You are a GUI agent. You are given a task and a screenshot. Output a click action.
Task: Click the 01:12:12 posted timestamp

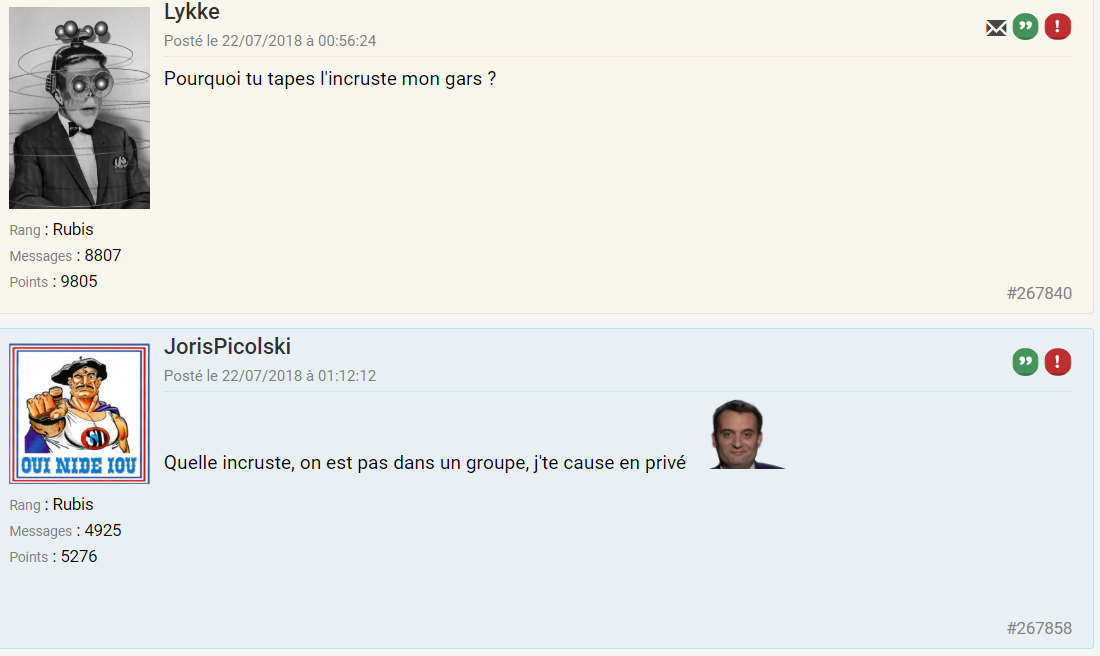point(270,376)
